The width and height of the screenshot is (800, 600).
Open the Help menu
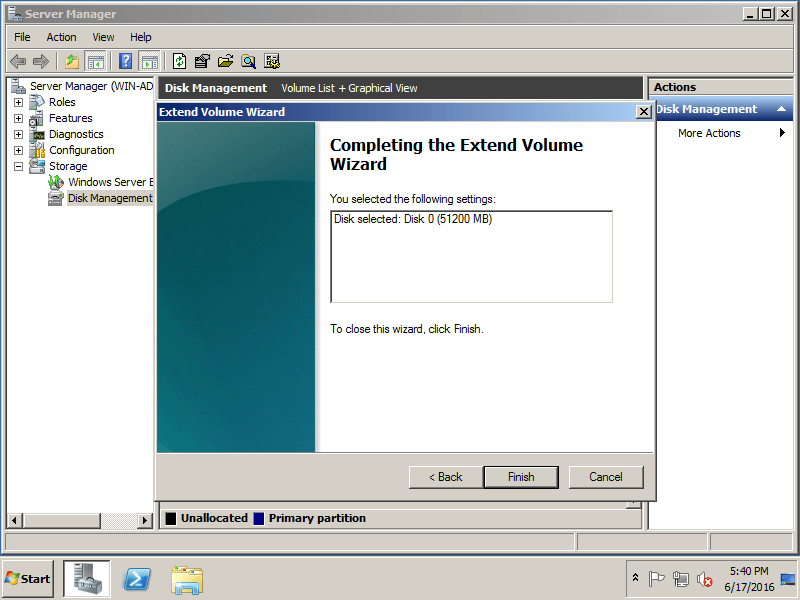(140, 37)
